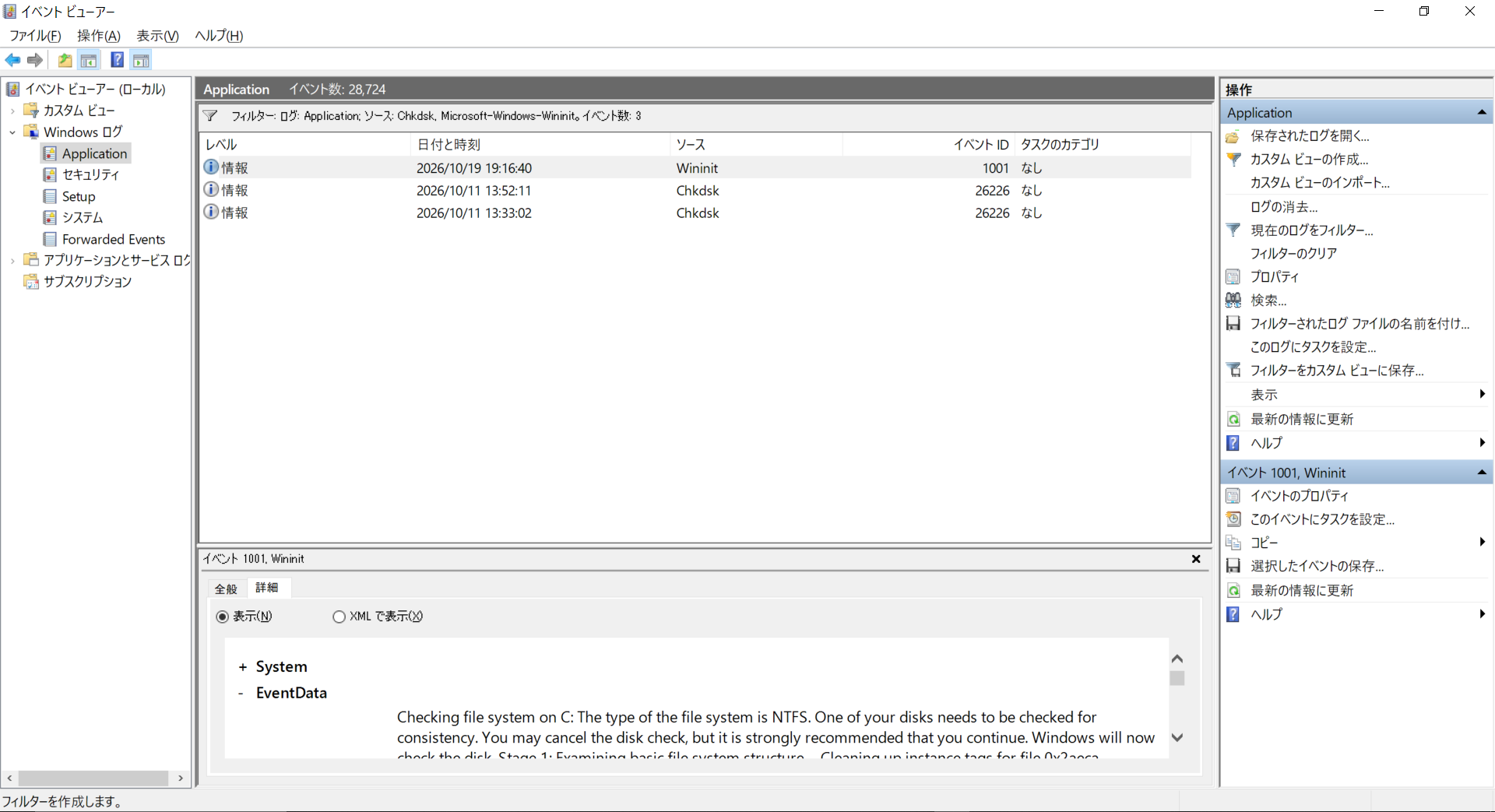Click the show/hide console tree toolbar icon
The width and height of the screenshot is (1495, 812).
coord(90,60)
